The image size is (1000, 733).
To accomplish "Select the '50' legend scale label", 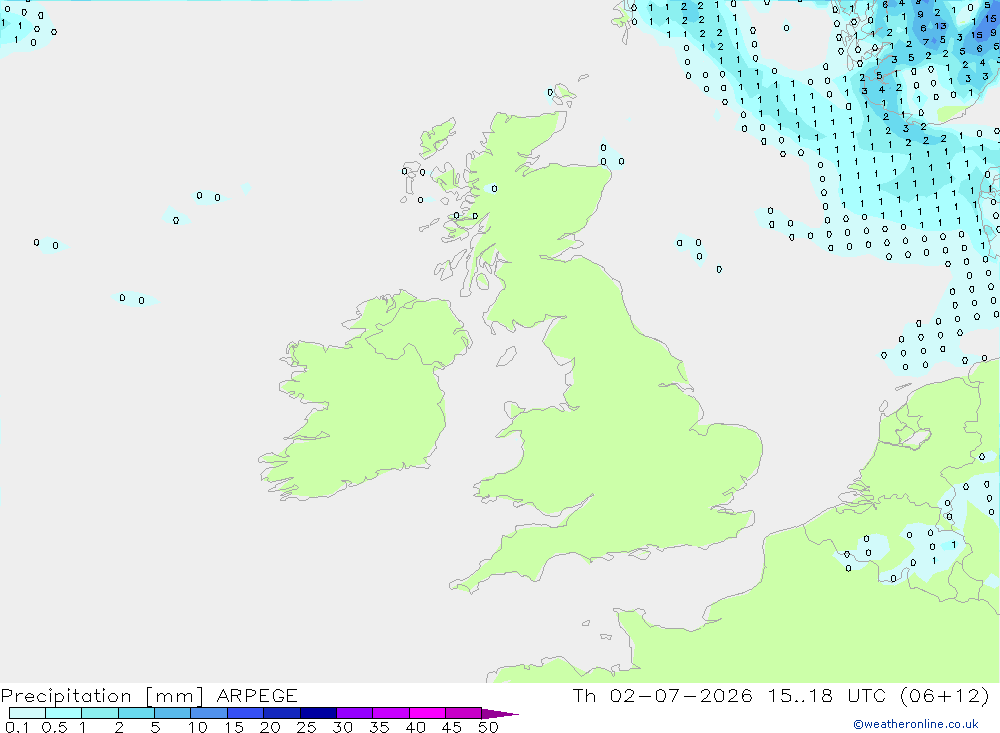I will 488,727.
